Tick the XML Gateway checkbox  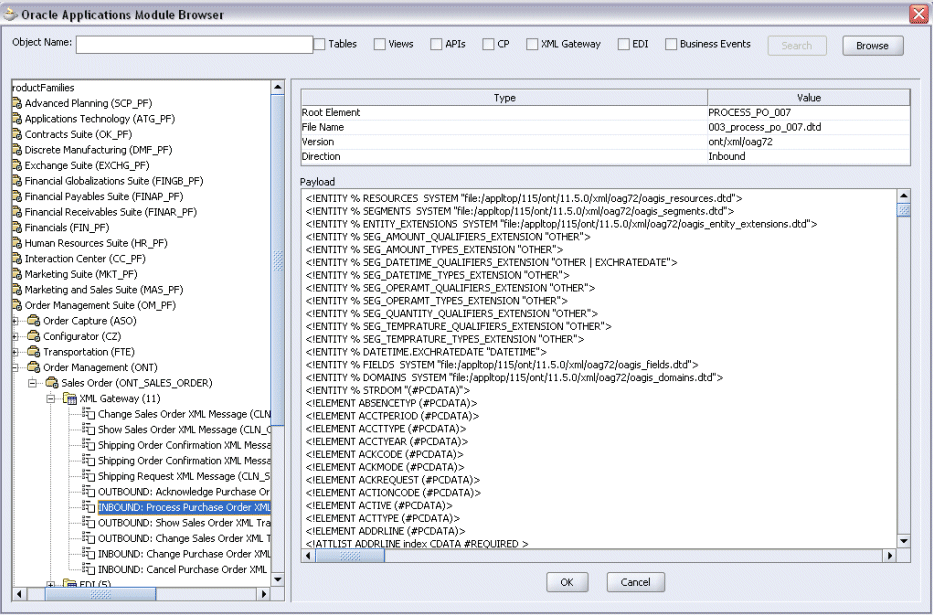tap(532, 44)
